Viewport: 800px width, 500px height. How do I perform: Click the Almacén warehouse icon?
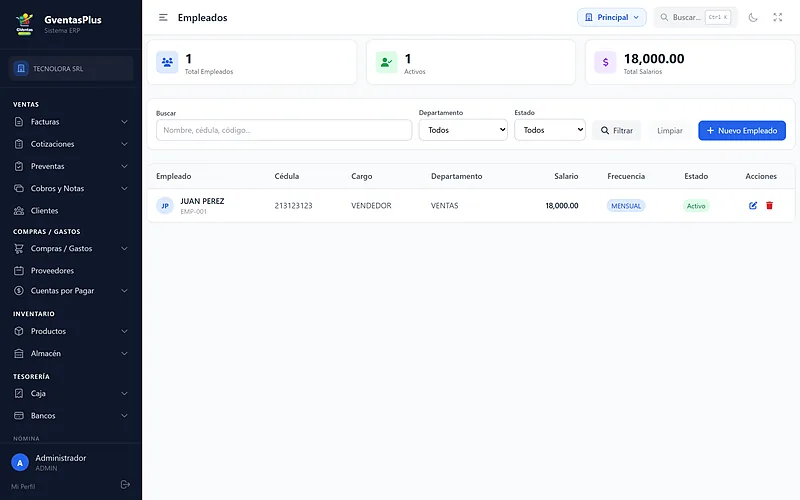[19, 354]
